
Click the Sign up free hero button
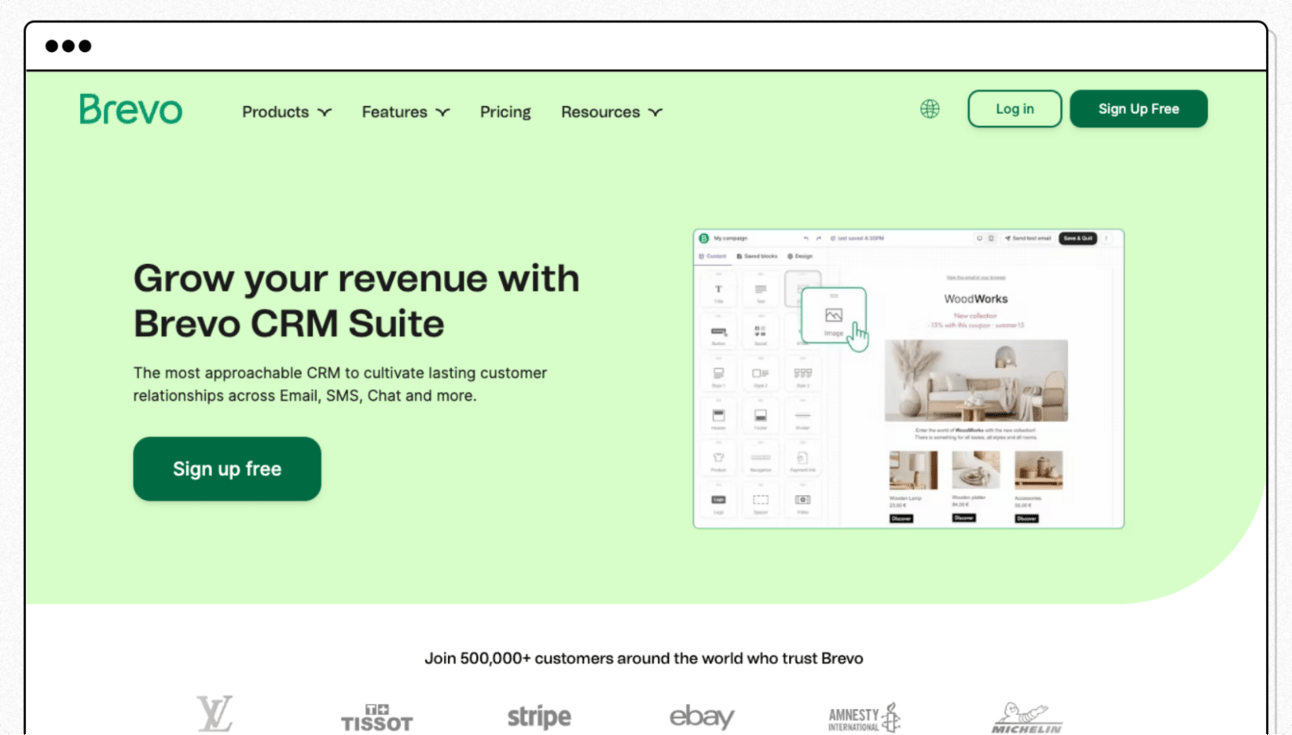click(x=226, y=468)
